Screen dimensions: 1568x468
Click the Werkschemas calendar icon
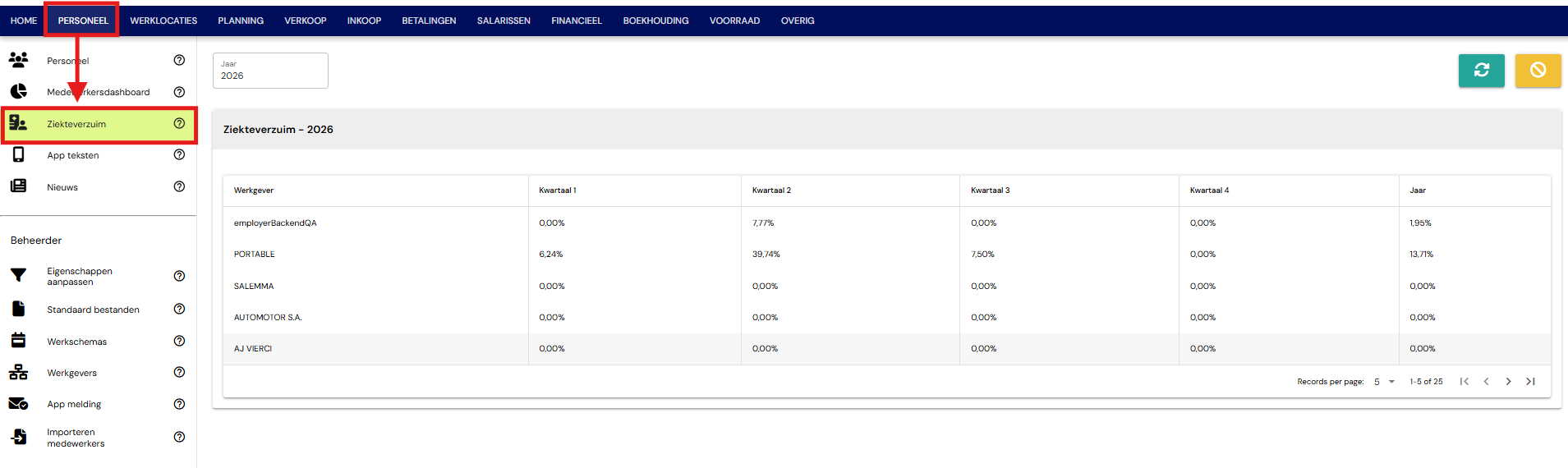click(18, 341)
